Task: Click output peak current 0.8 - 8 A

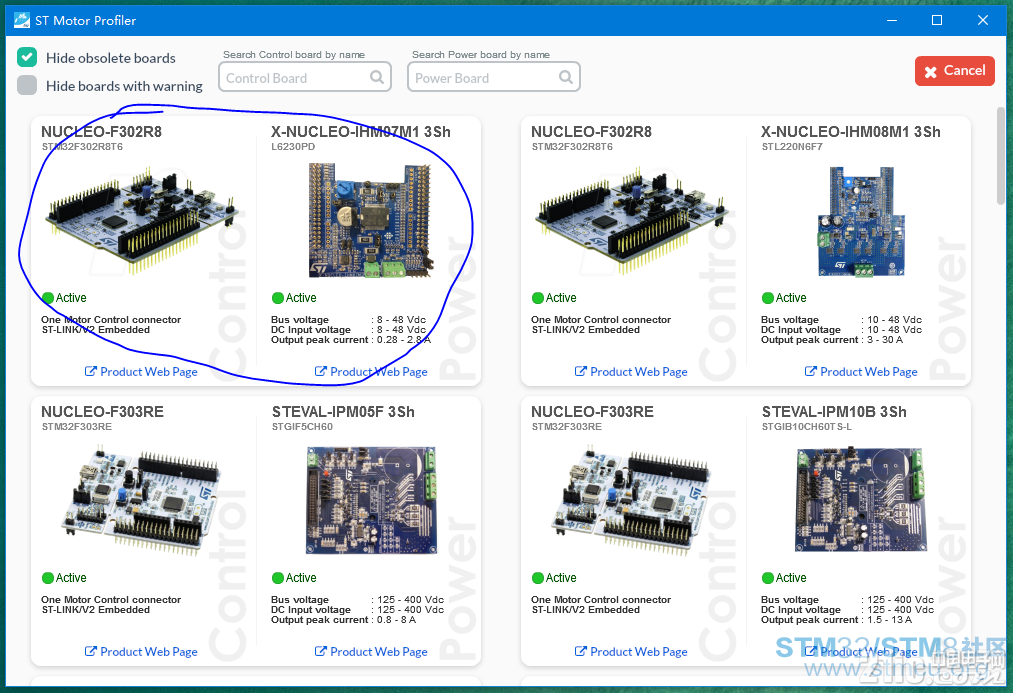Action: click(x=344, y=620)
